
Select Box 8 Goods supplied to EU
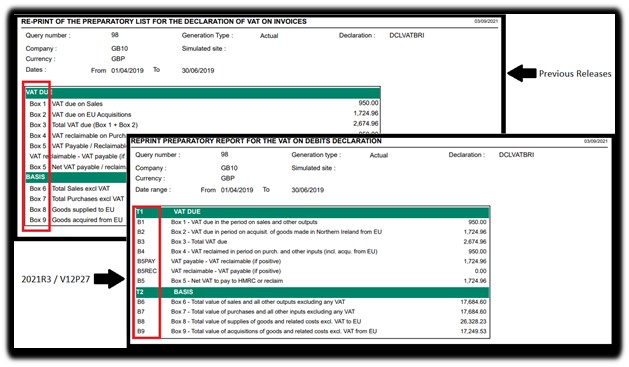(72, 209)
